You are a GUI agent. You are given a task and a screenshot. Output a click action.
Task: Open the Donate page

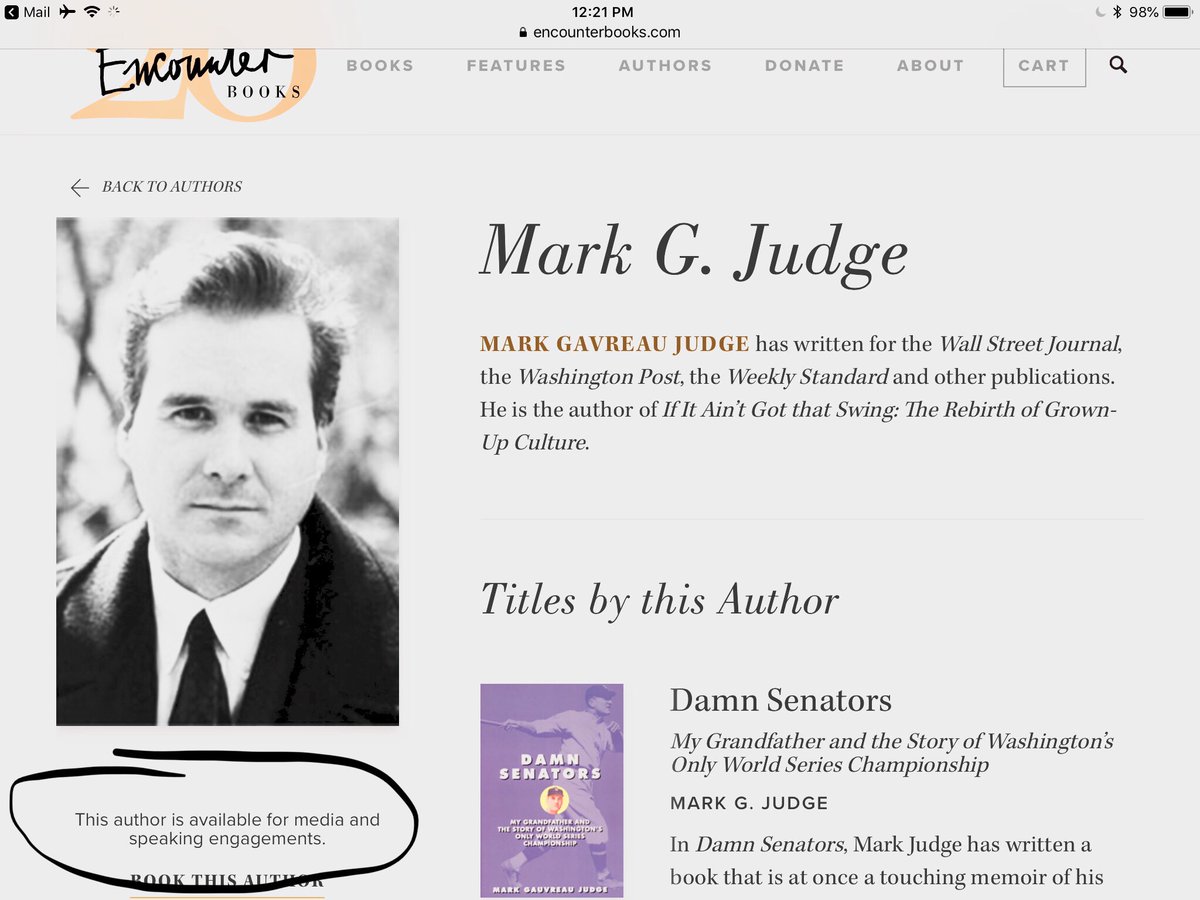pos(804,65)
